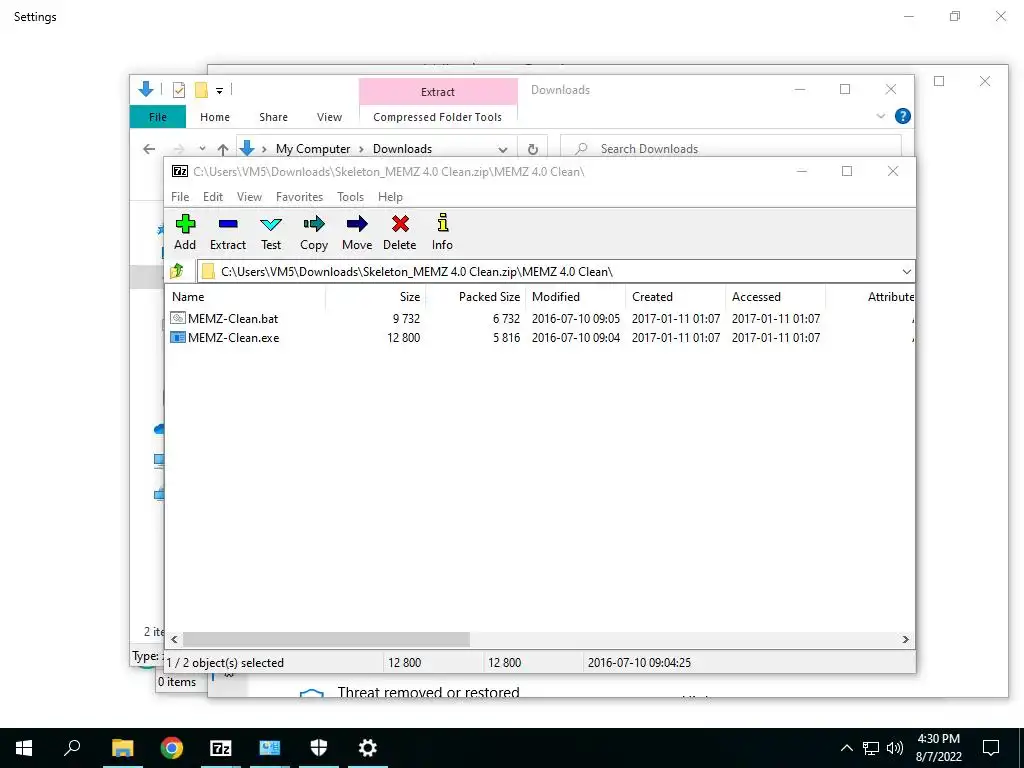The height and width of the screenshot is (768, 1024).
Task: Click the My Computer breadcrumb in Explorer
Action: tap(313, 149)
